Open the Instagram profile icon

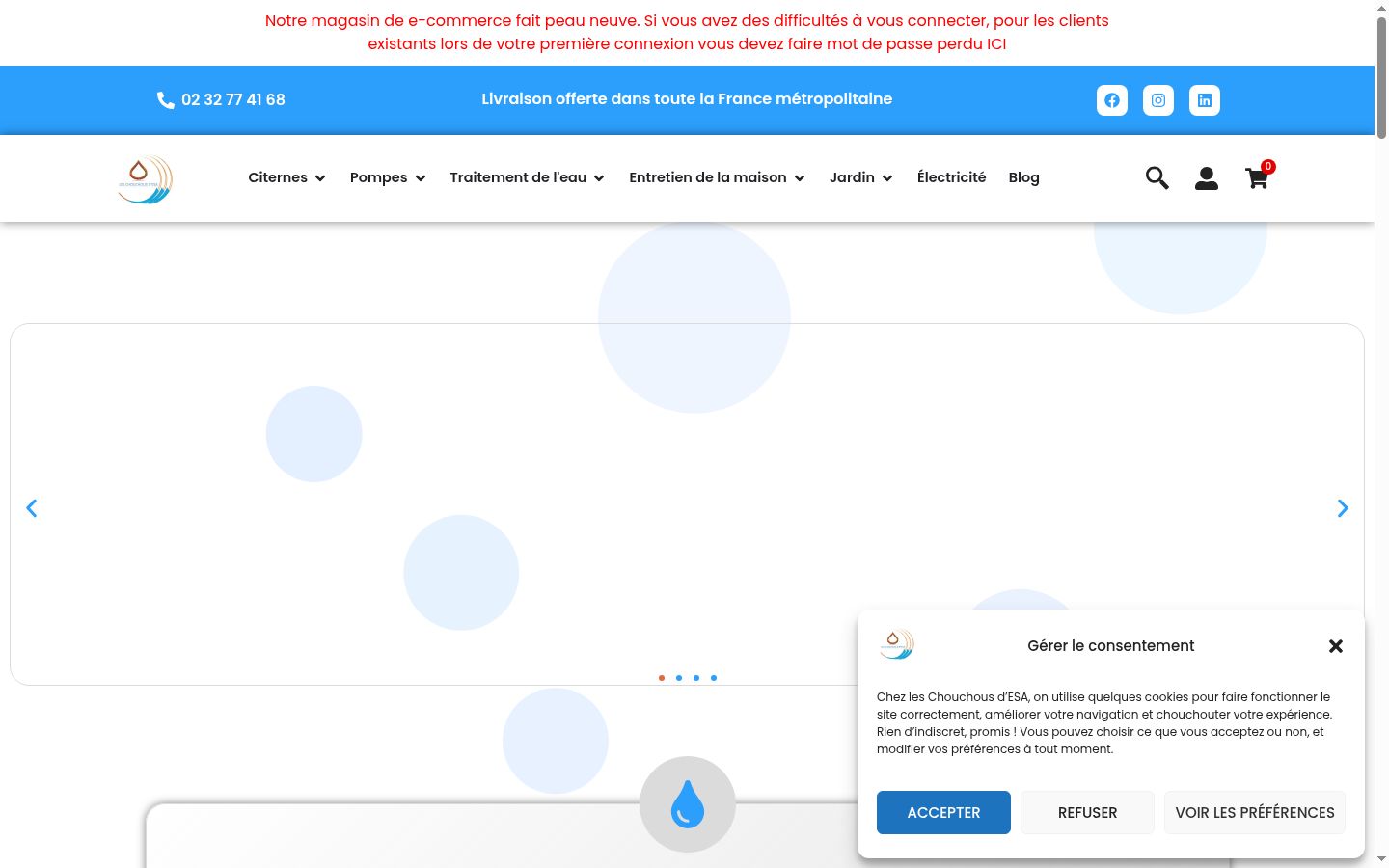click(1158, 100)
